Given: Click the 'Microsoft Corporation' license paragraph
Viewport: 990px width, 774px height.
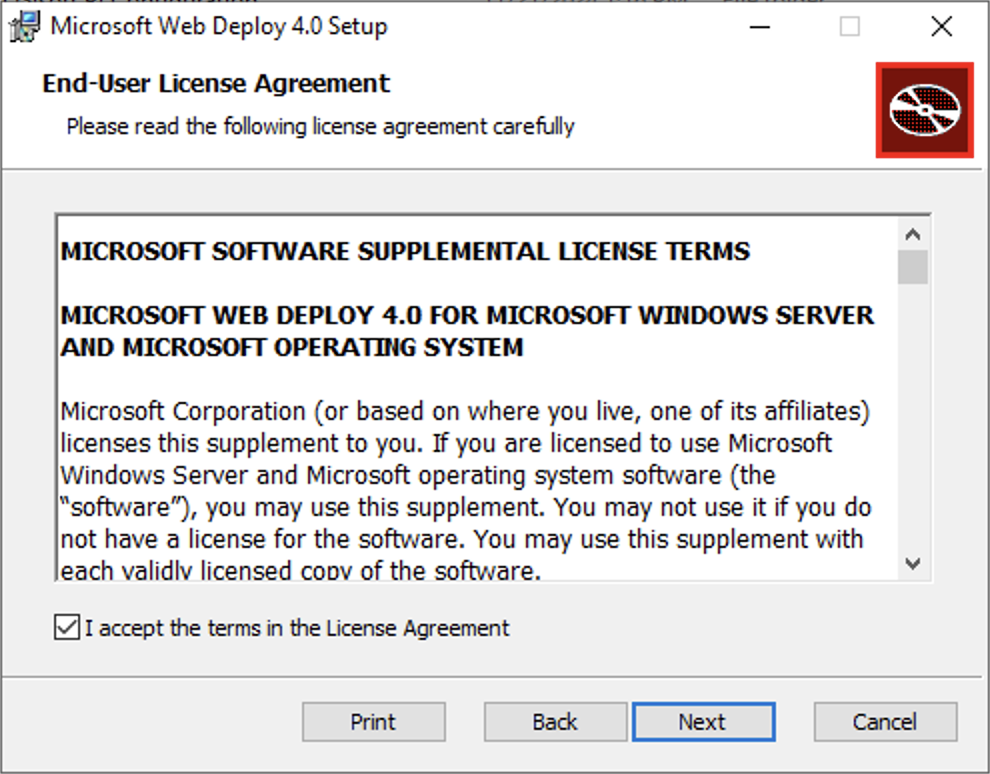Looking at the screenshot, I should (x=465, y=491).
